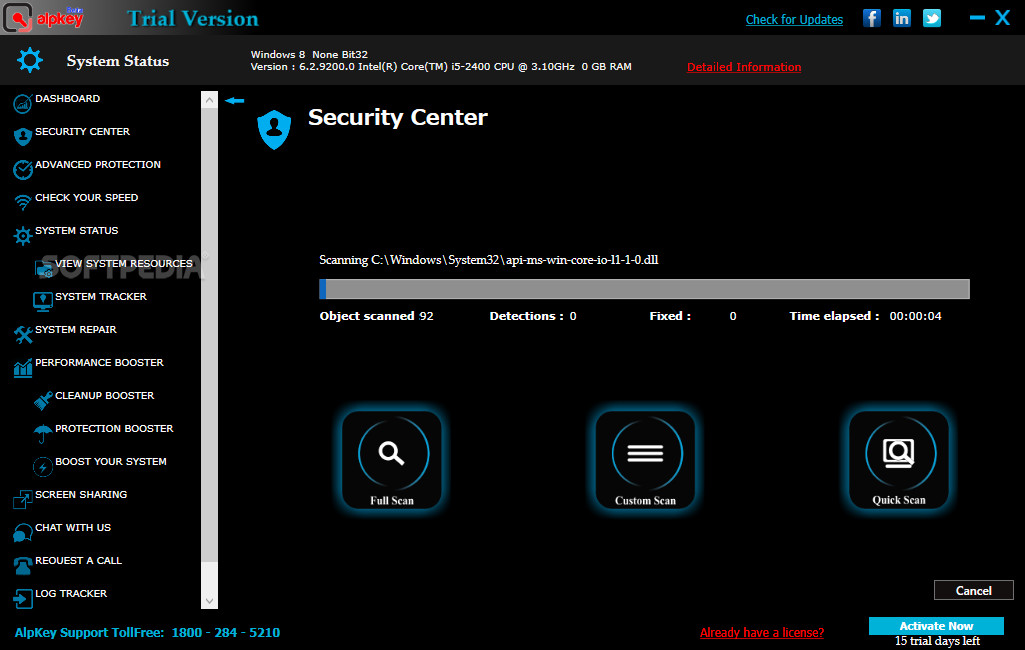Cancel the running scan
Image resolution: width=1025 pixels, height=650 pixels.
tap(974, 590)
